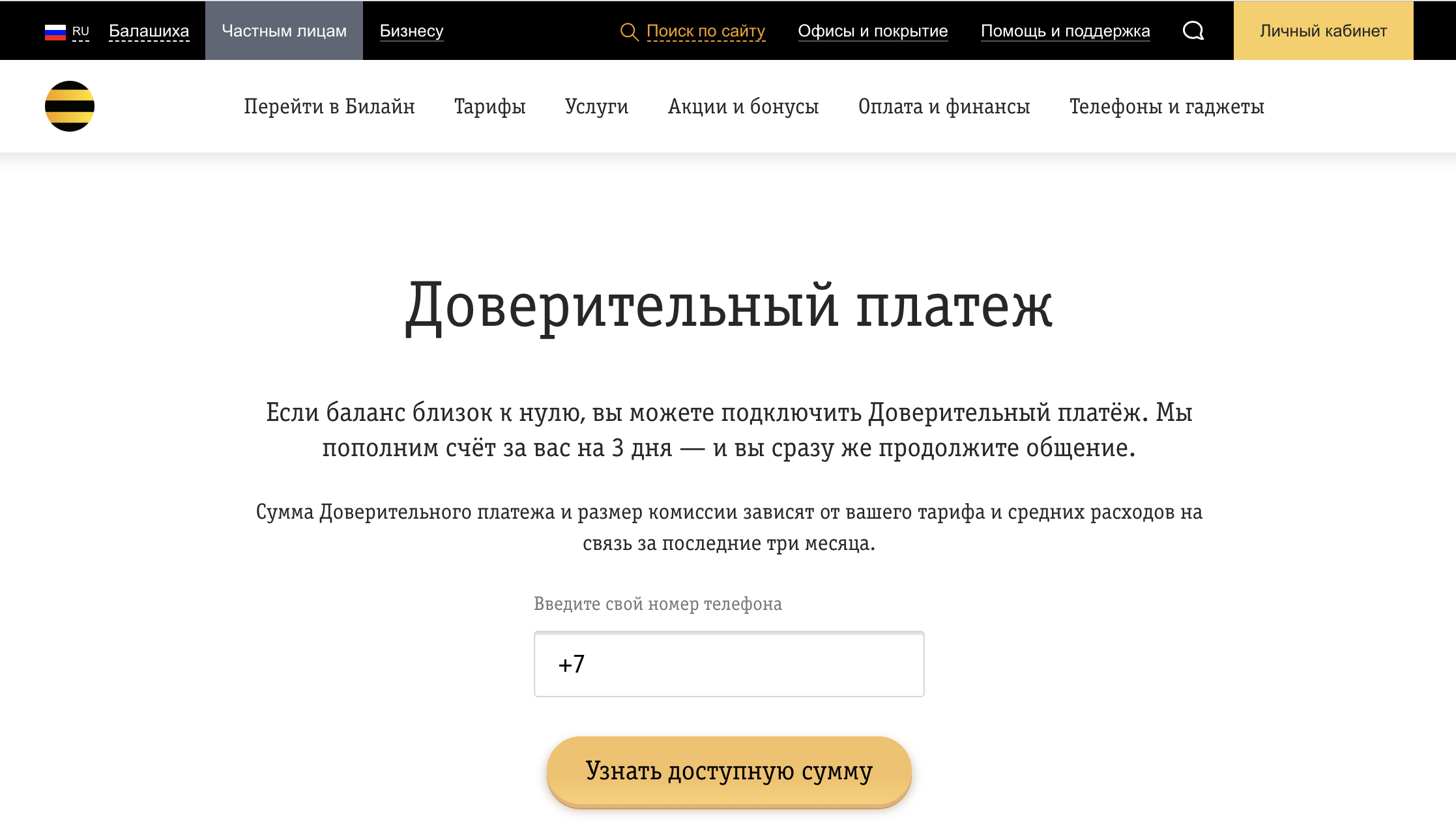Click the magnifier icon next to site search
Image resolution: width=1456 pixels, height=823 pixels.
pos(628,31)
